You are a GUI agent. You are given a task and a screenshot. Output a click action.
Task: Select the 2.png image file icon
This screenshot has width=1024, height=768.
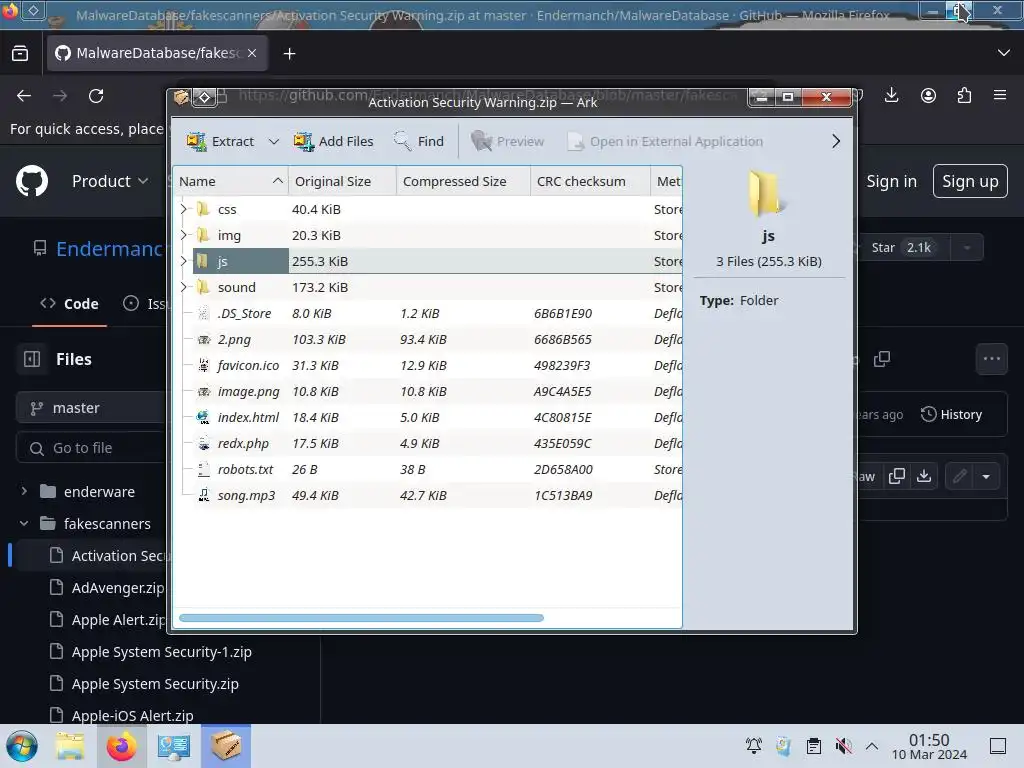(204, 340)
